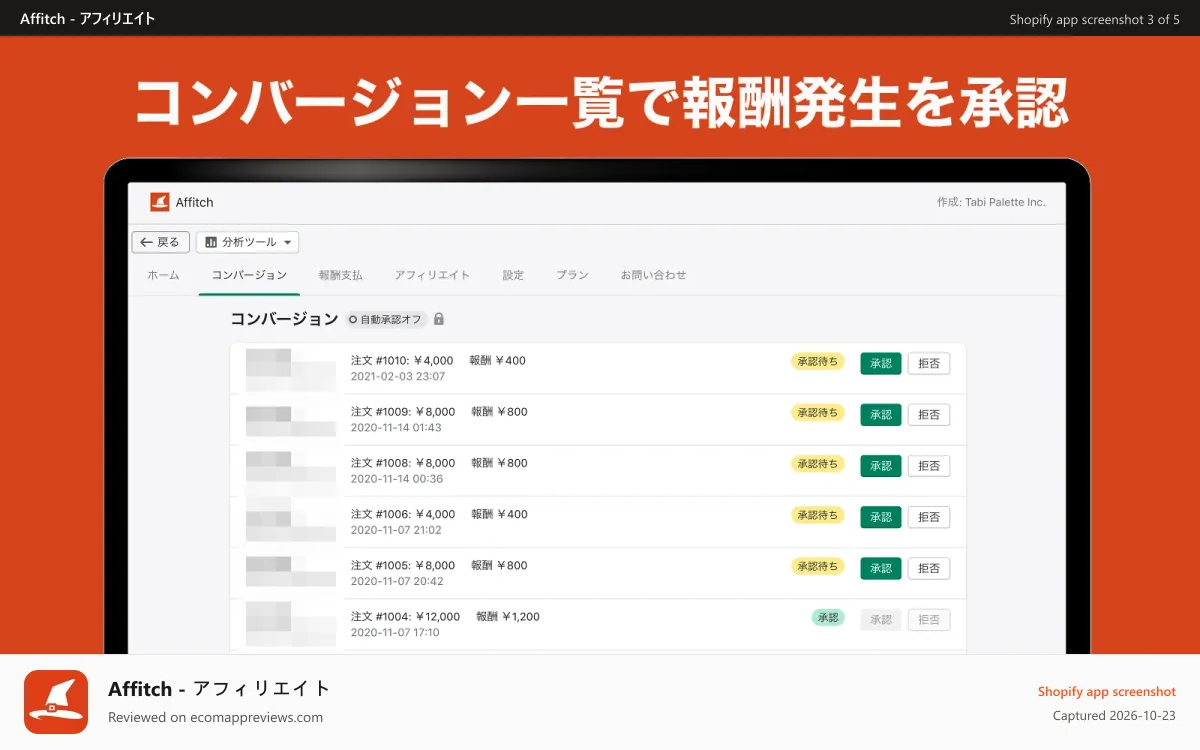
Task: Click text 注文 #1006: ¥4,000
Action: (x=403, y=514)
